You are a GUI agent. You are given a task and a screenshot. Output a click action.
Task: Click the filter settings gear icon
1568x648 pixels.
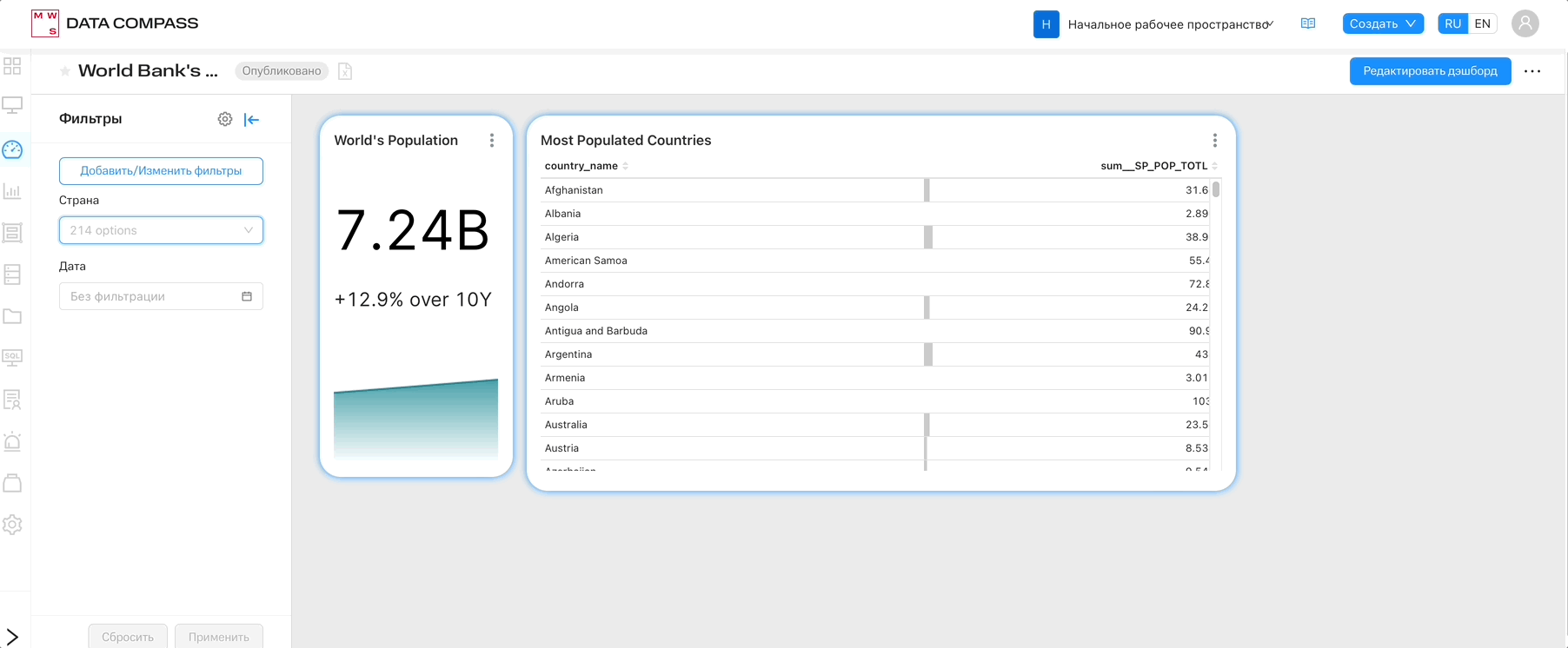pos(225,119)
